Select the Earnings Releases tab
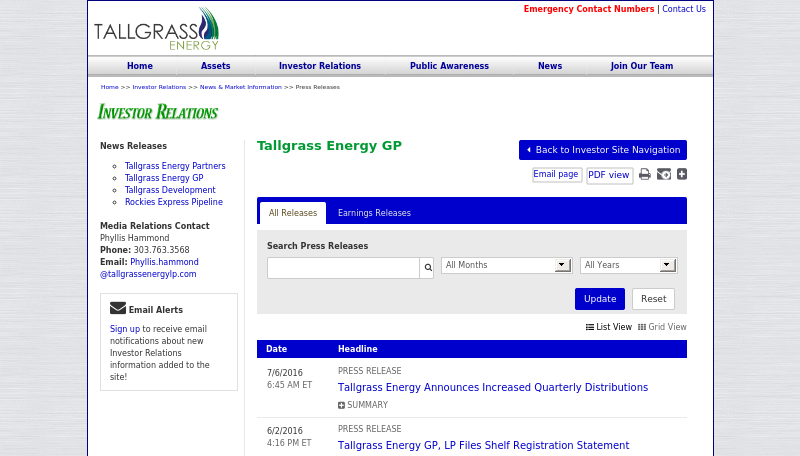 tap(374, 213)
